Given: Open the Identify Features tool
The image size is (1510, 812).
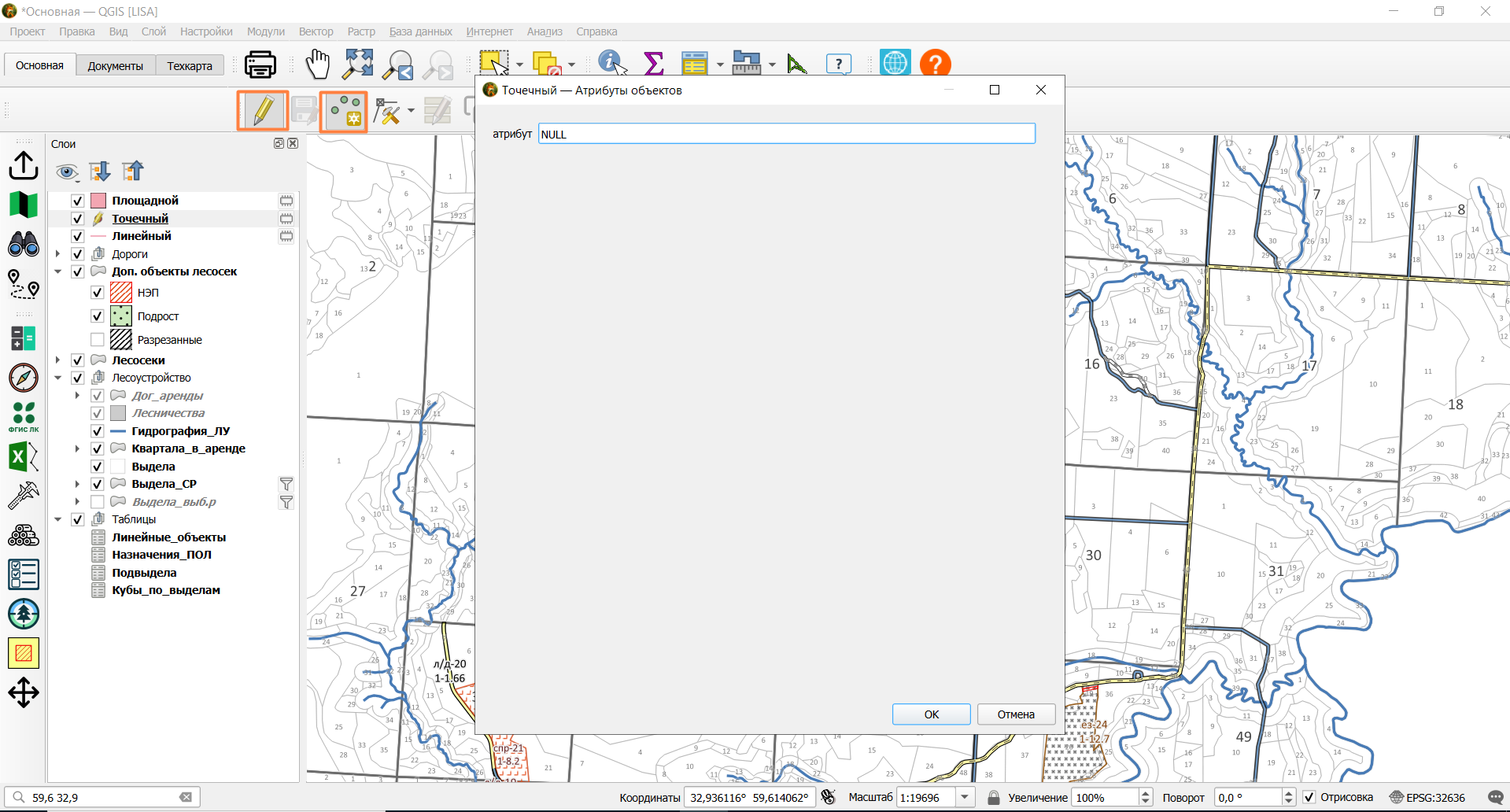Looking at the screenshot, I should (612, 63).
